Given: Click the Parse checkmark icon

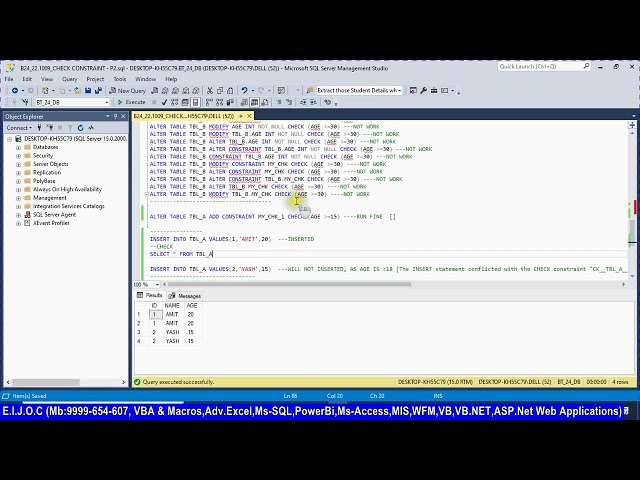Looking at the screenshot, I should [x=164, y=102].
